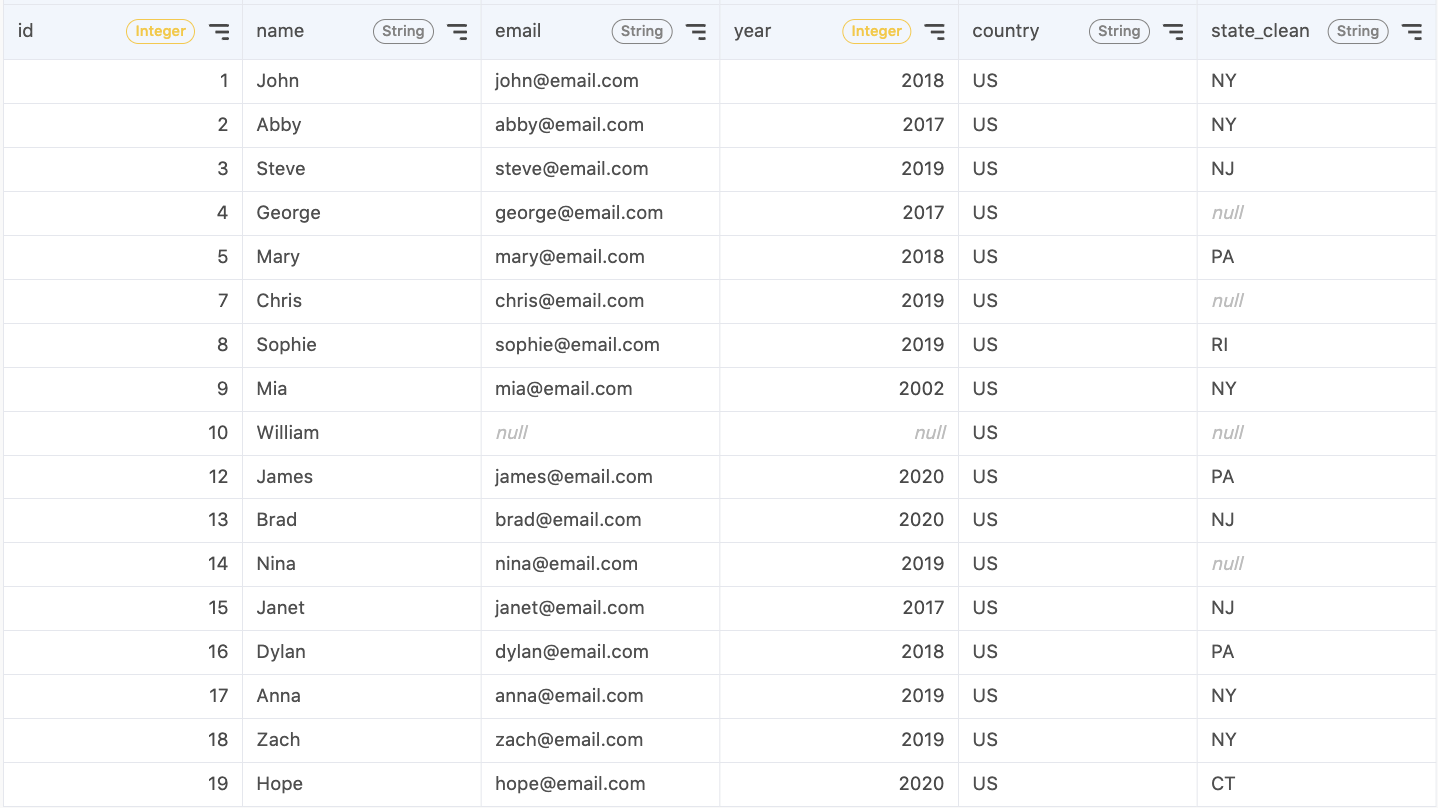This screenshot has height=808, width=1438.
Task: Select the email james@email.com
Action: click(x=574, y=477)
